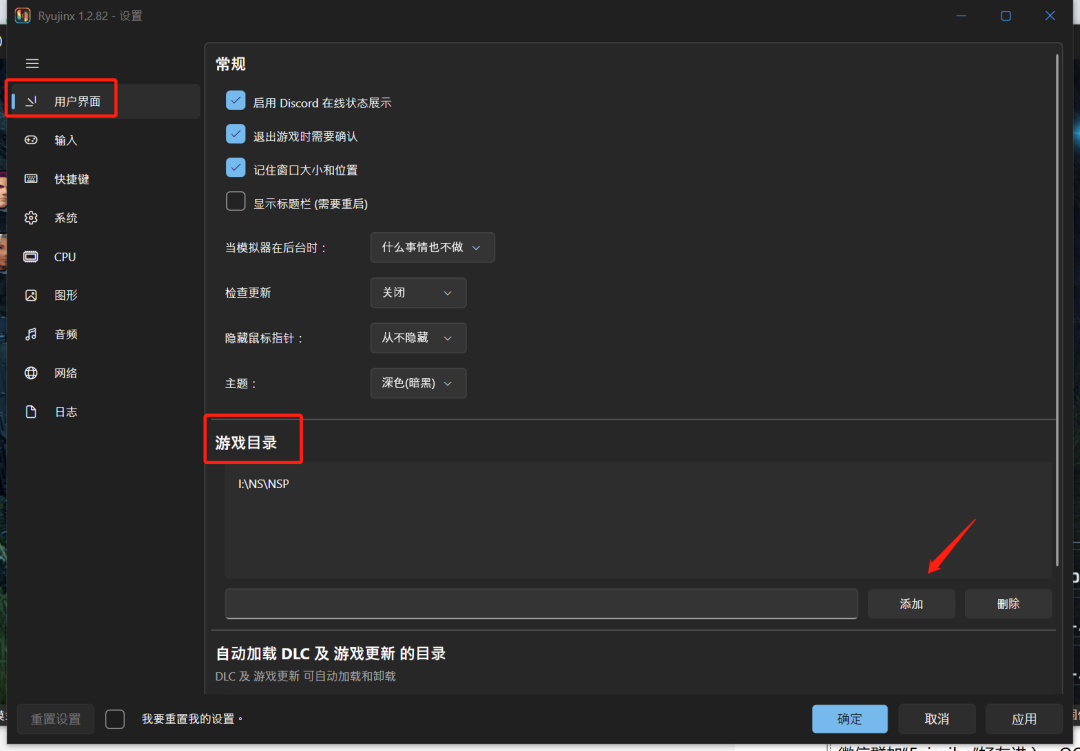Click the game directory path input field
Viewport: 1080px width, 751px height.
541,604
